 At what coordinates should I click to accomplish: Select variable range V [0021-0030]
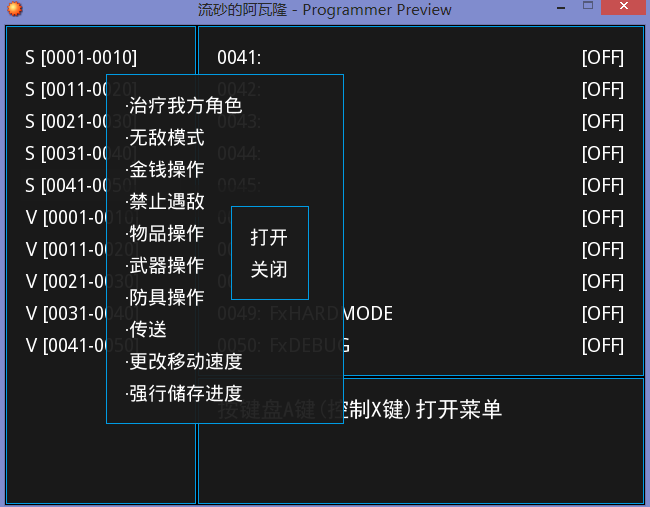82,281
